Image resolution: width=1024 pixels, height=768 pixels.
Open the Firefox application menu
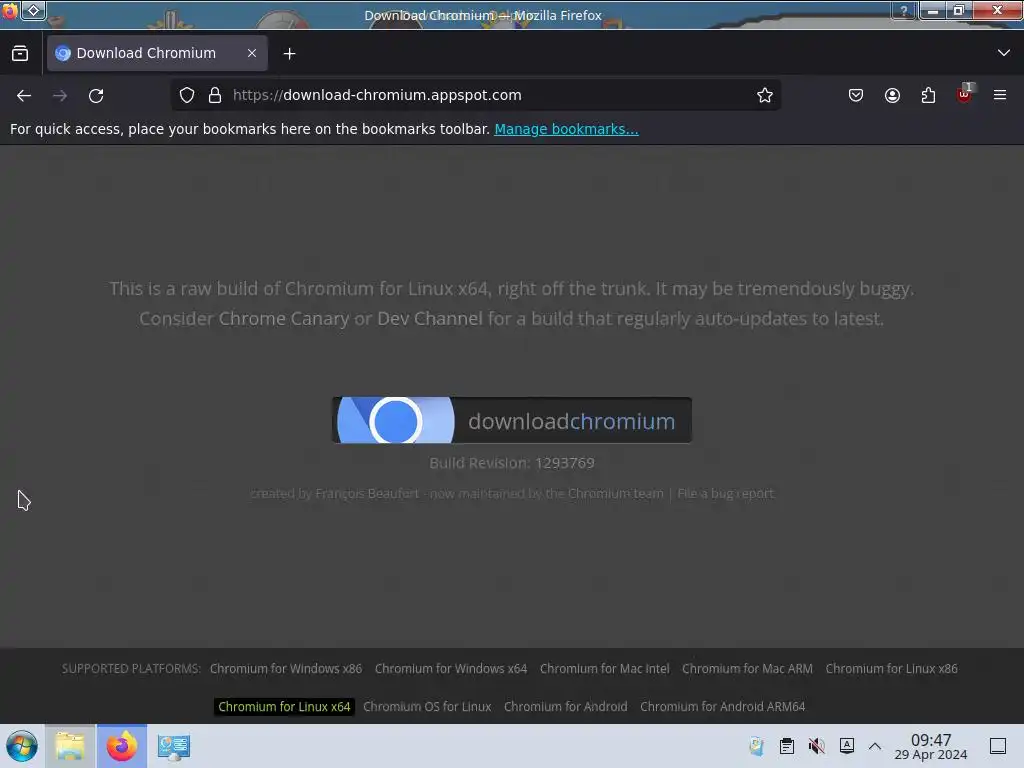click(1000, 95)
